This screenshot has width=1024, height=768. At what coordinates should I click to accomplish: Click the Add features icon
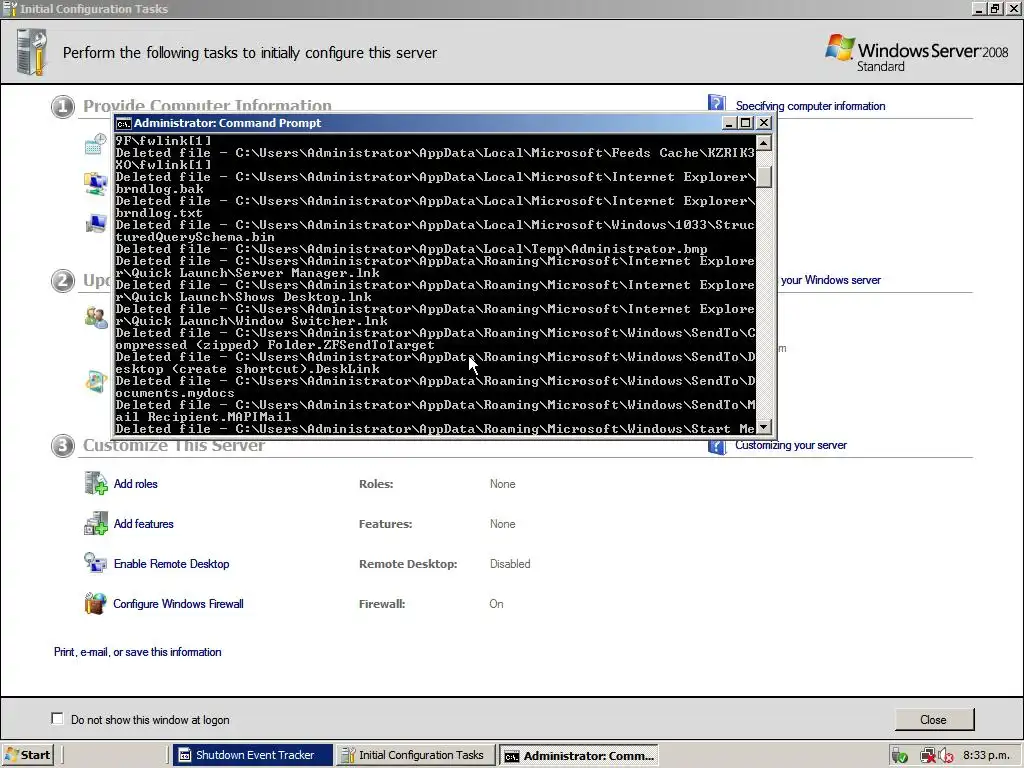[96, 523]
